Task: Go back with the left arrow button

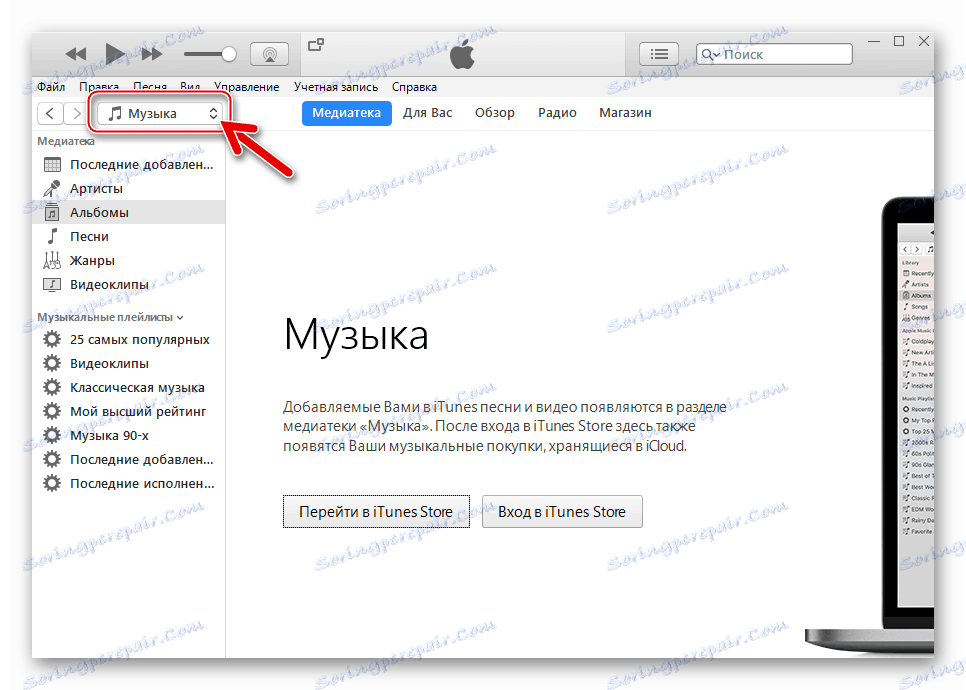Action: (50, 113)
